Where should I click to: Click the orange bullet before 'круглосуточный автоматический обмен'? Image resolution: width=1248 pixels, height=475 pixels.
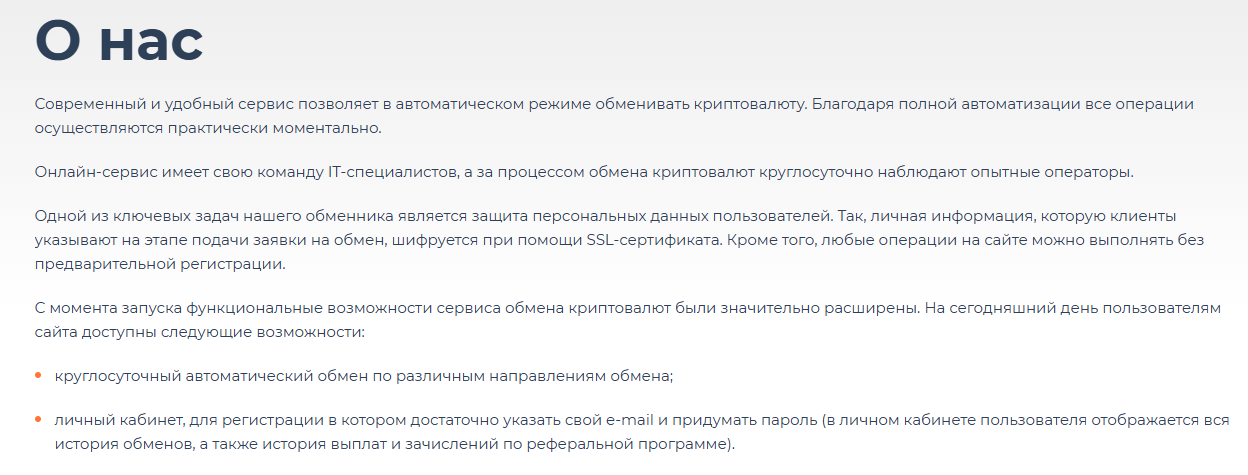(38, 376)
